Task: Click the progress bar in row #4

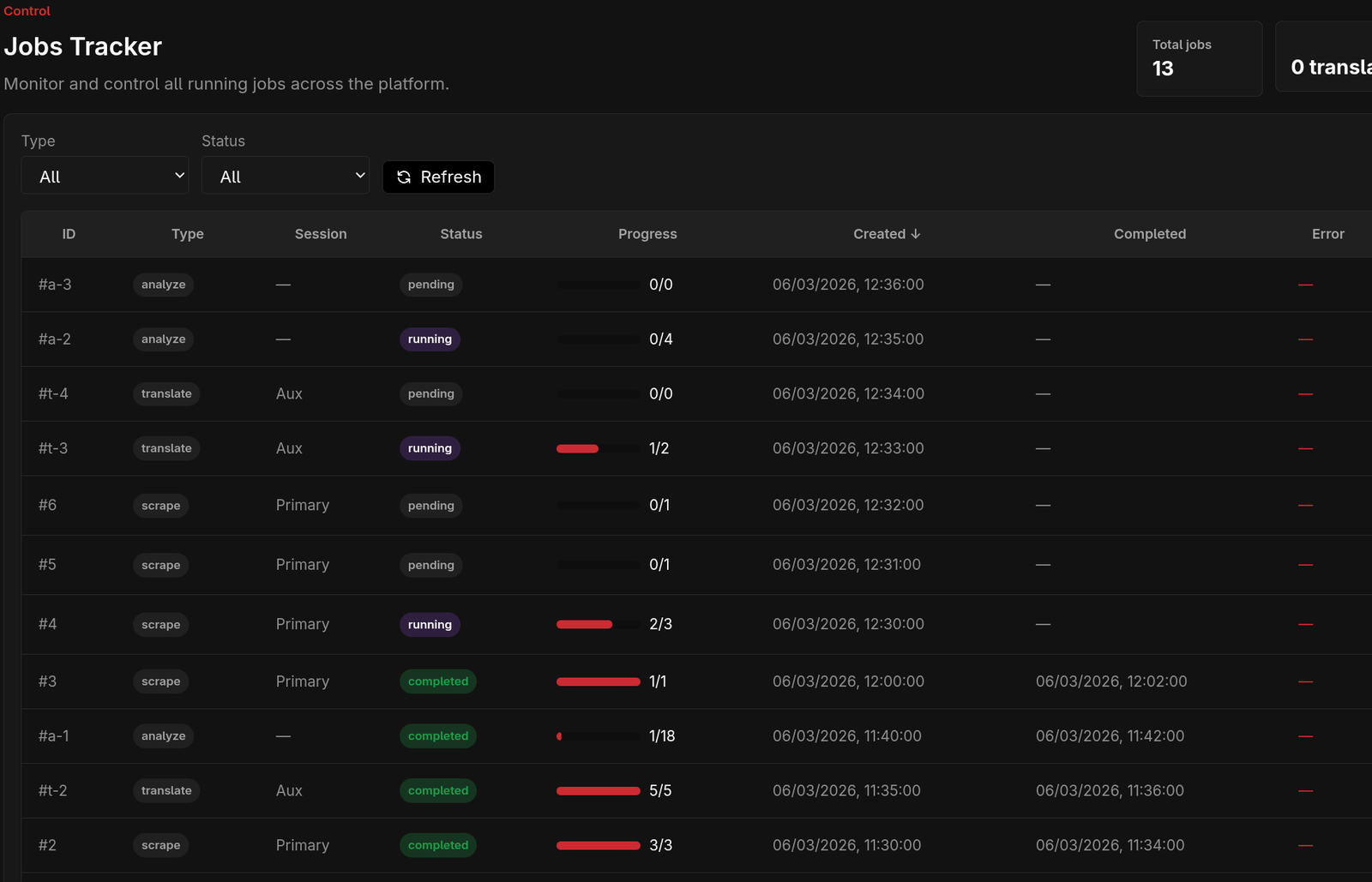Action: click(x=599, y=625)
